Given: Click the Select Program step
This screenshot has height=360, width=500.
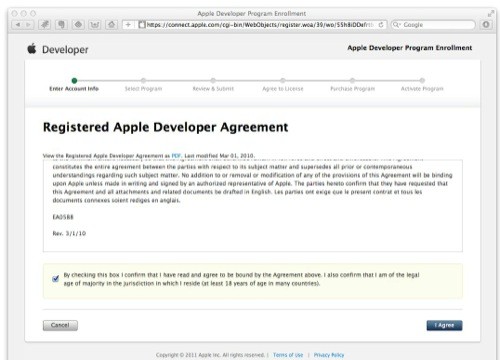Looking at the screenshot, I should (x=143, y=85).
